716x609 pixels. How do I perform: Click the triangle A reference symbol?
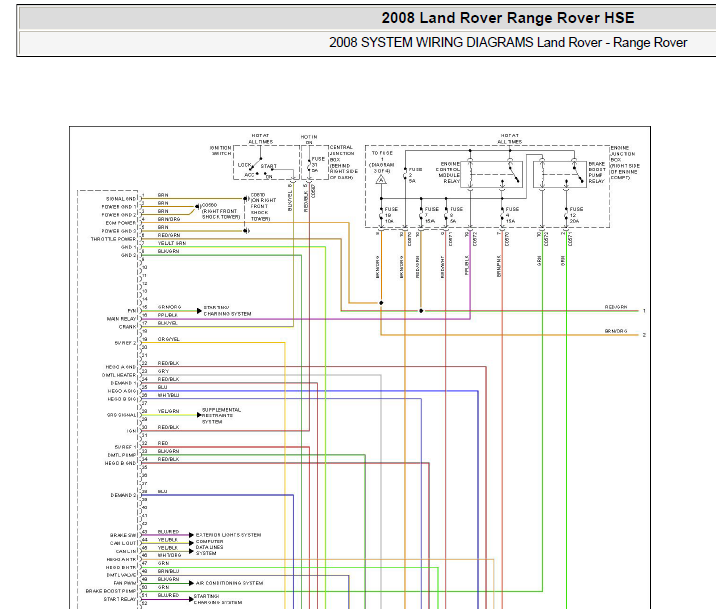tap(381, 180)
